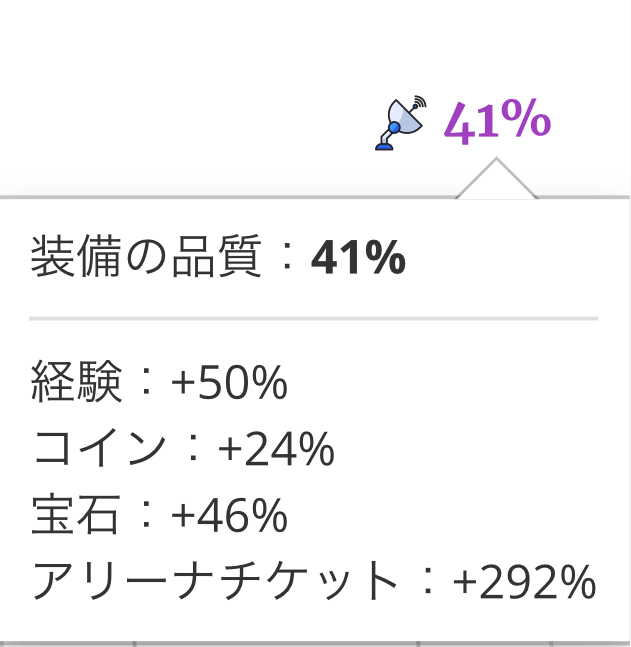Click the bold 41% in tooltip
This screenshot has width=631, height=647.
358,257
